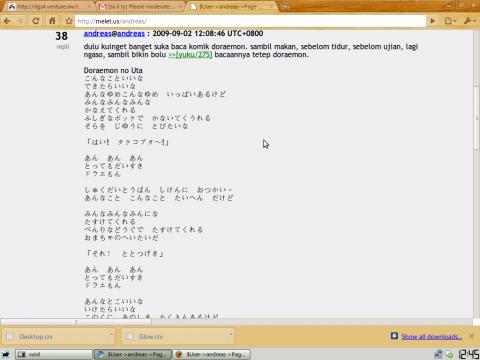Close the downloads bar
This screenshot has width=480, height=360.
[x=471, y=336]
